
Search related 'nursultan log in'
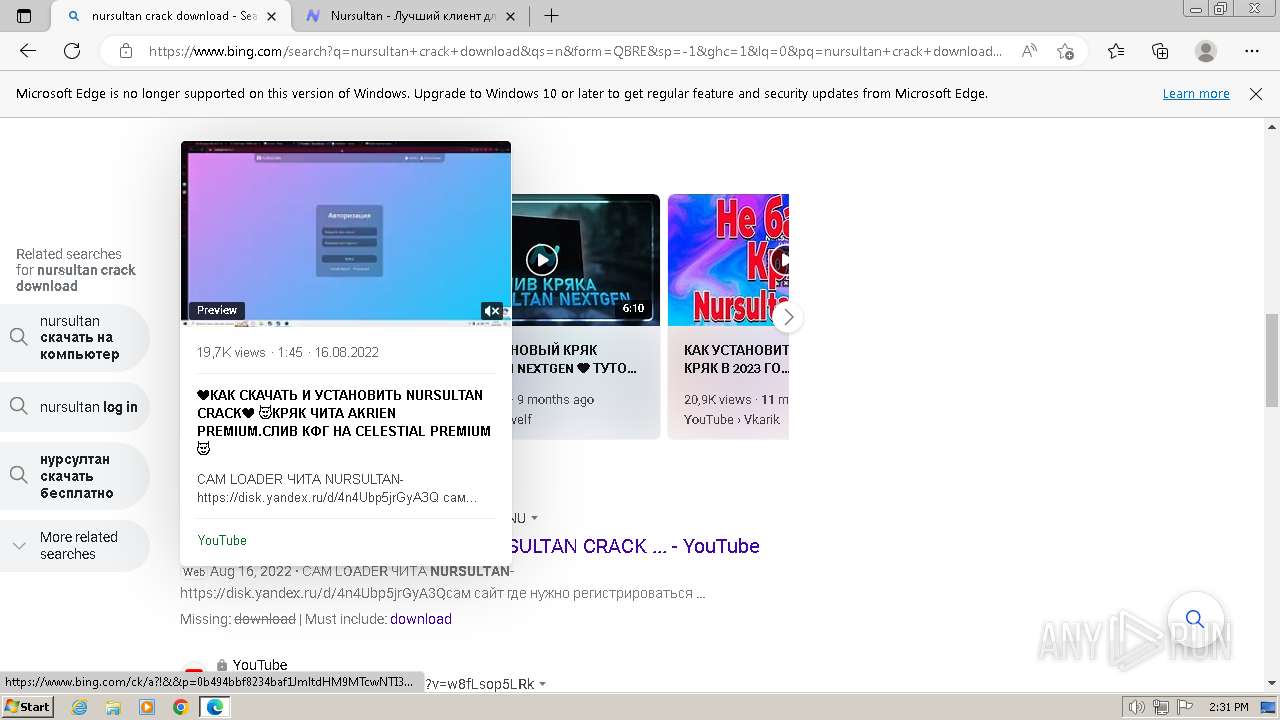tap(74, 407)
